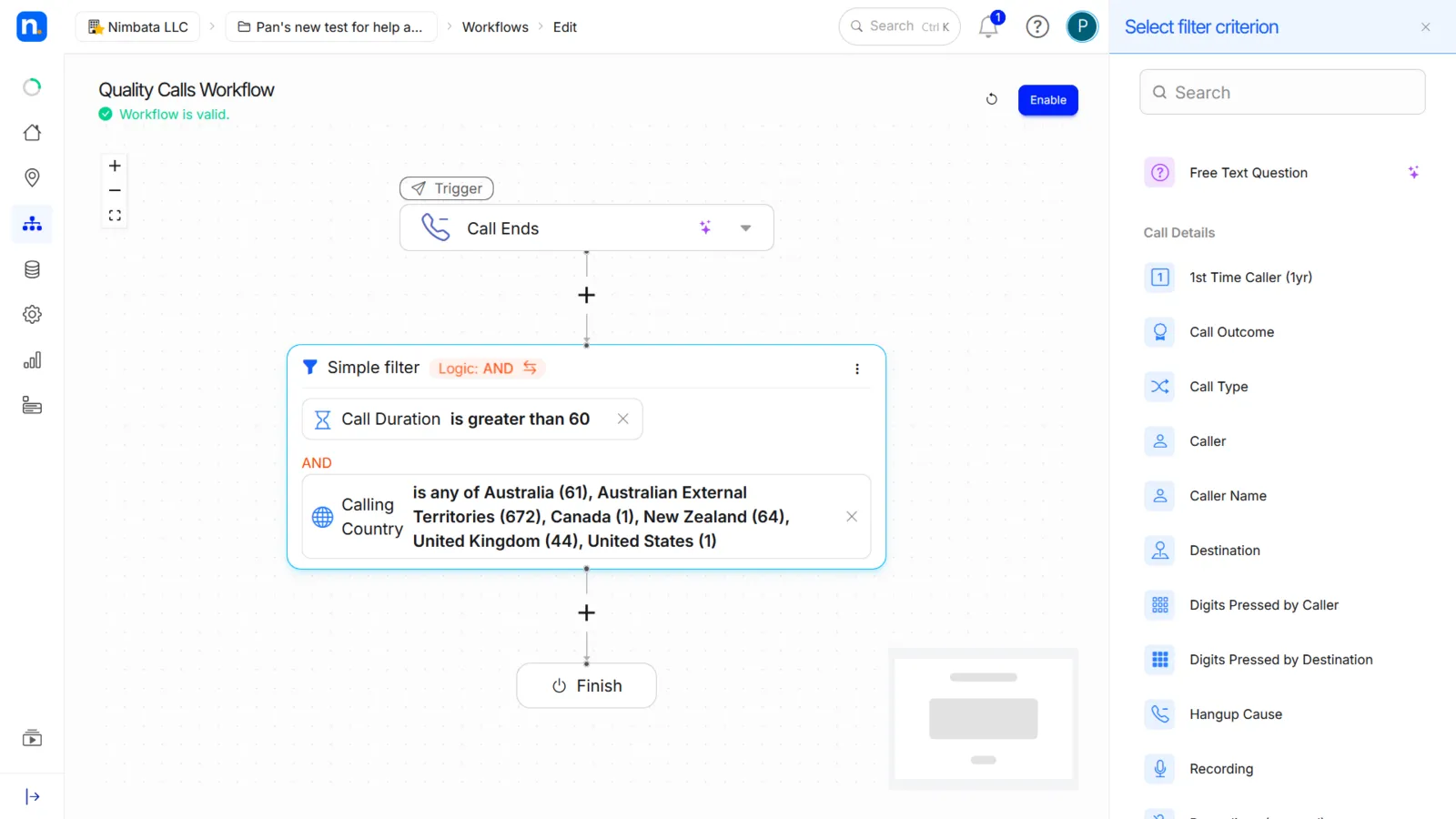Fit workflow canvas to view
The image size is (1456, 819).
(115, 216)
